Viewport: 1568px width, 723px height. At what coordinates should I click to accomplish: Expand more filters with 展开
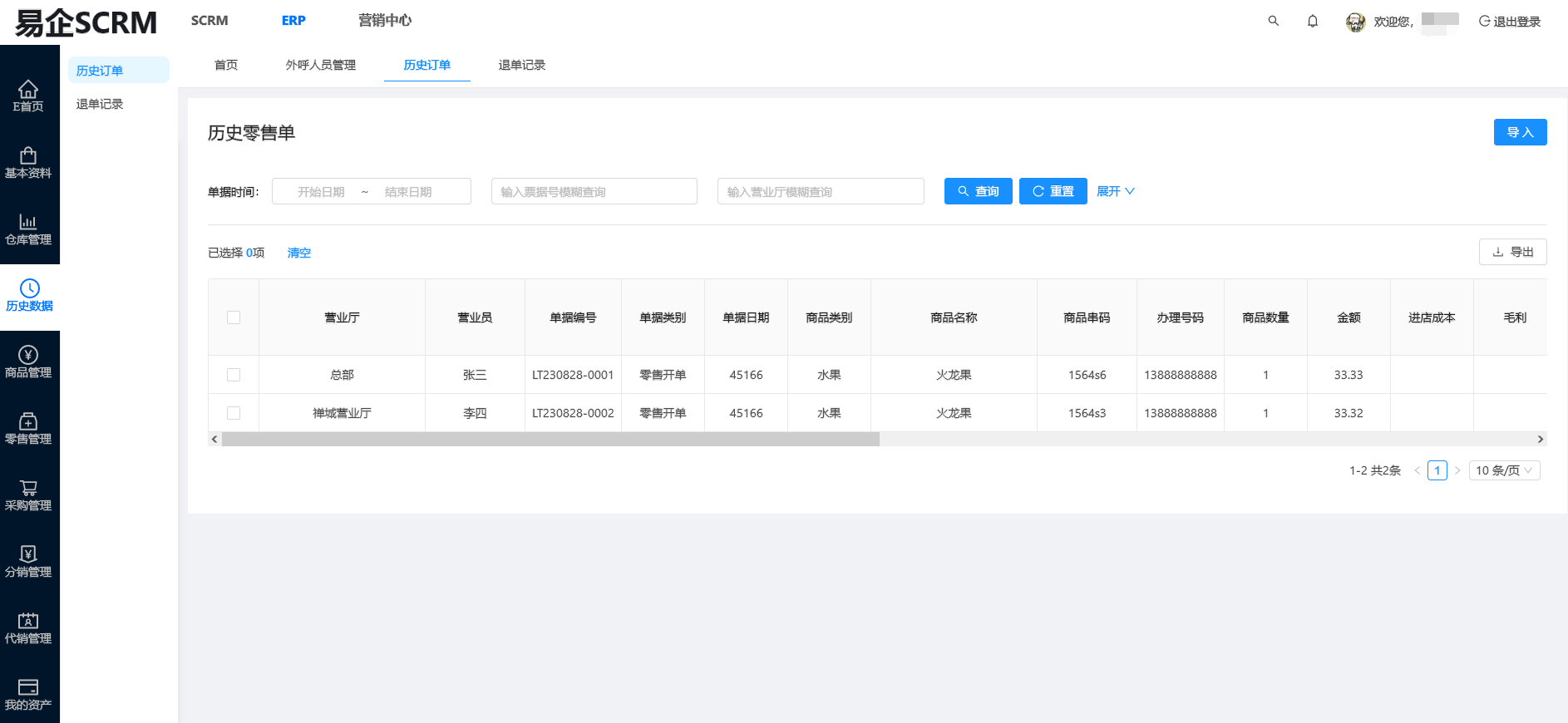coord(1115,191)
